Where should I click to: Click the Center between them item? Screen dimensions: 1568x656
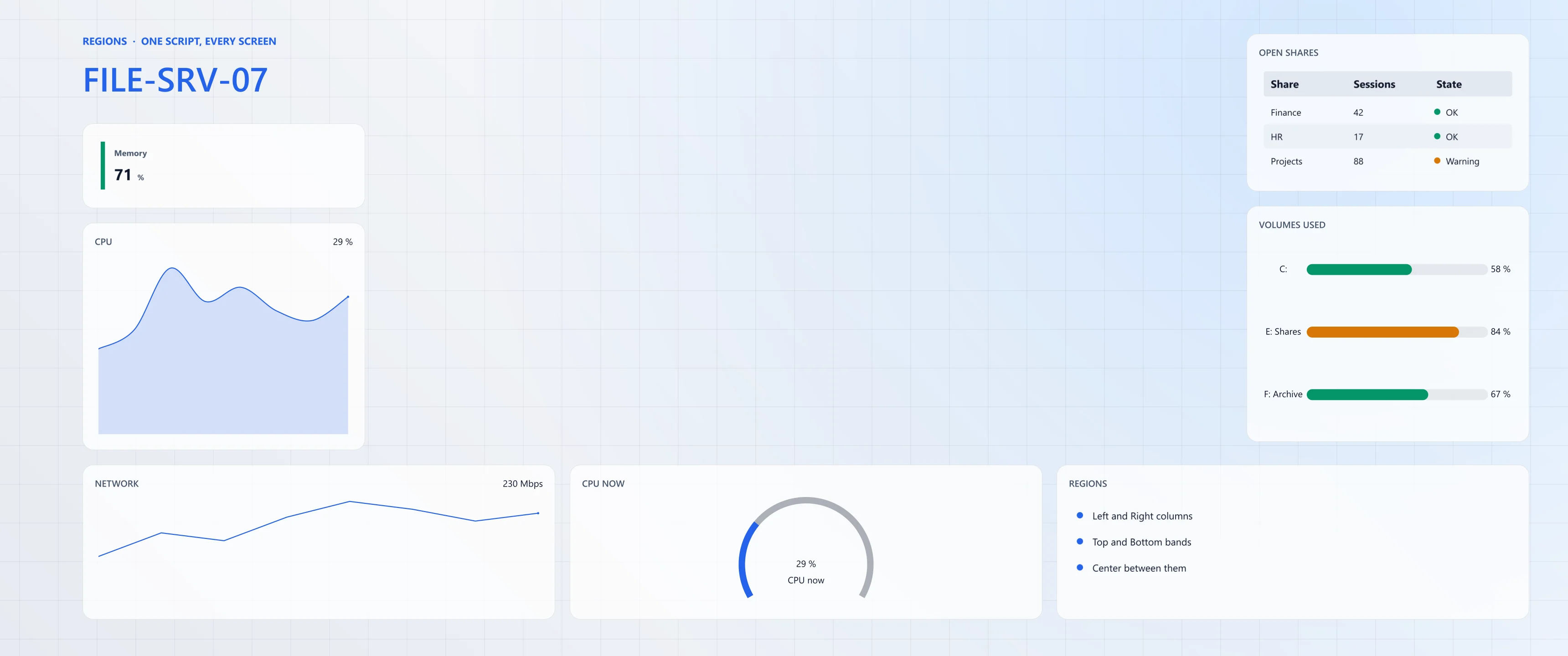click(x=1139, y=569)
